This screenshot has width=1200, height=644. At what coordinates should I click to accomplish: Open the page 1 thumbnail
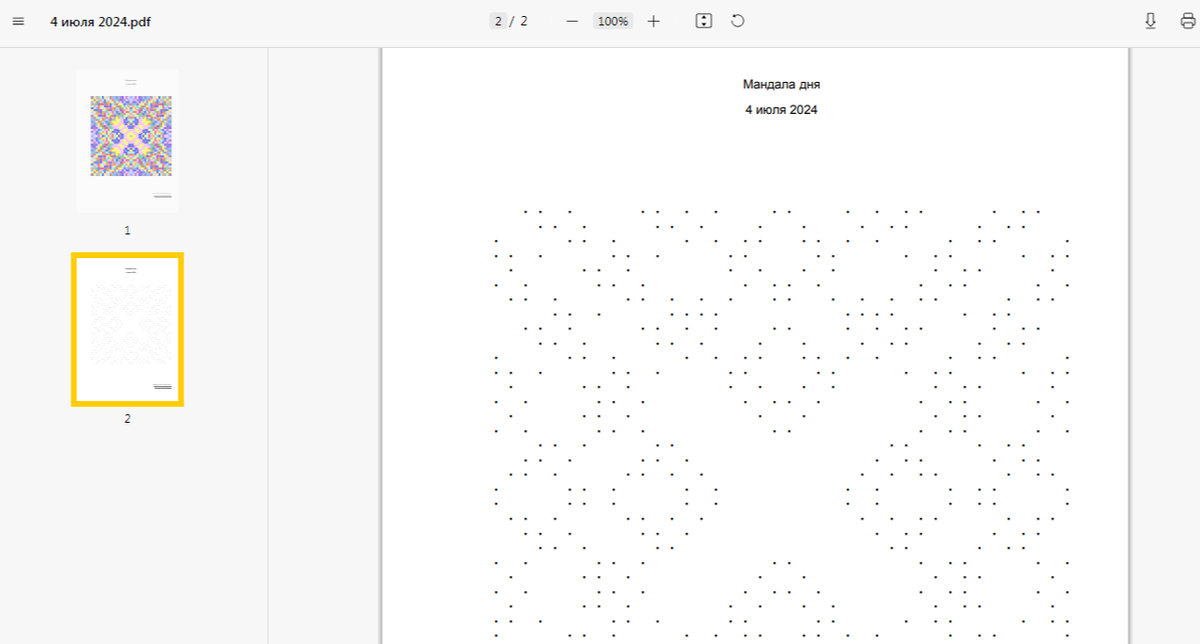point(127,140)
